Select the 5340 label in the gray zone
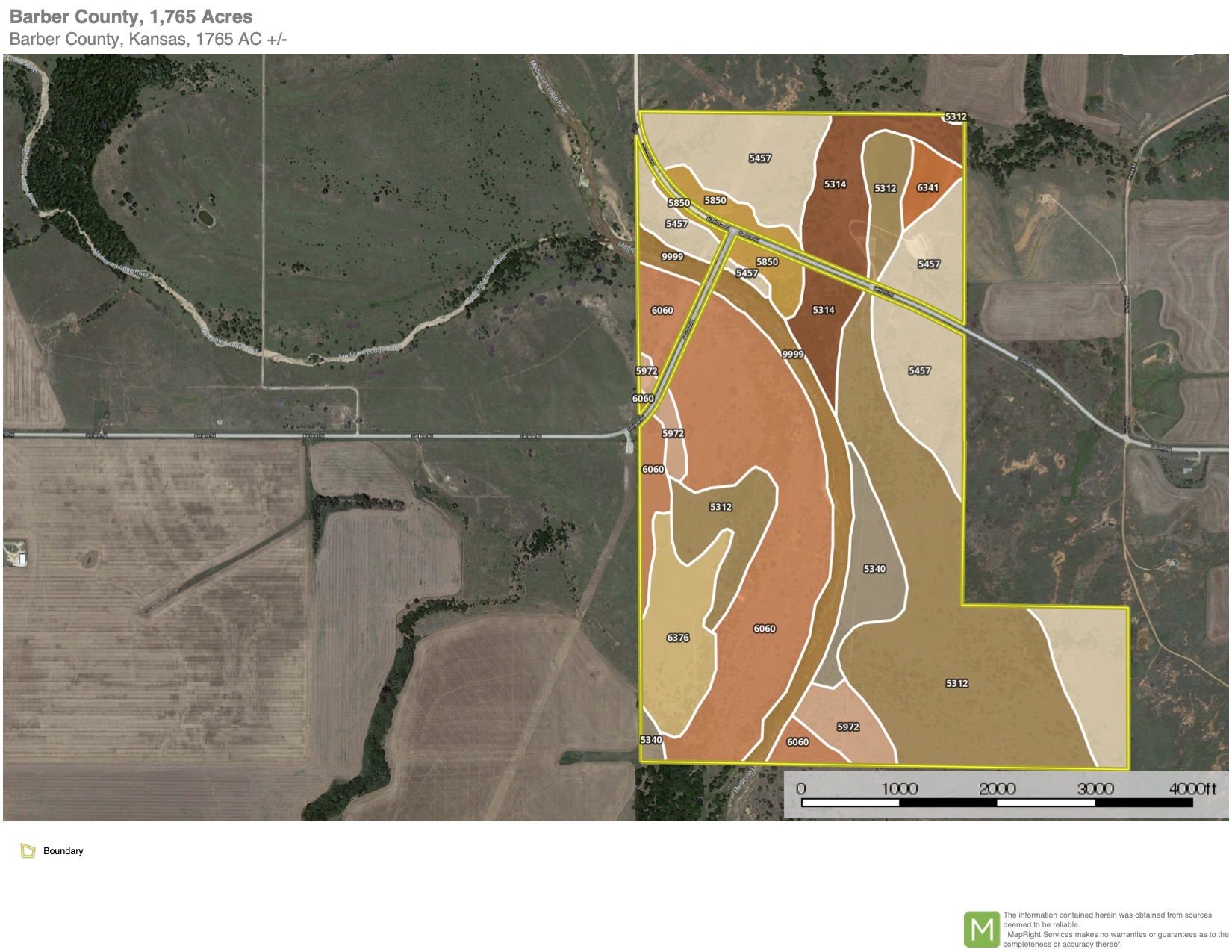 [874, 569]
